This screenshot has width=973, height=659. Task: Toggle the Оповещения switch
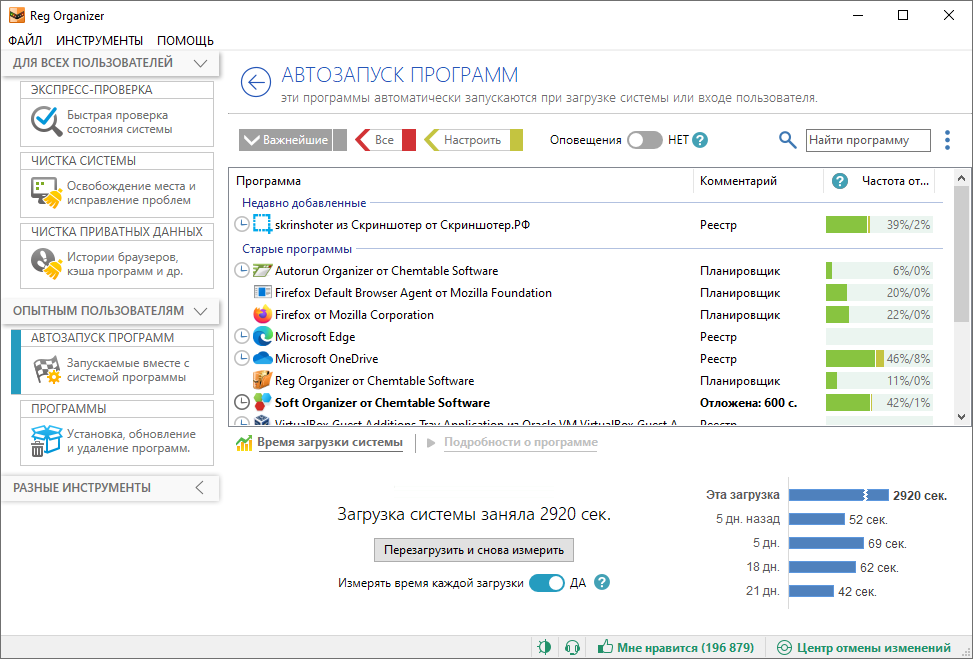pos(644,140)
